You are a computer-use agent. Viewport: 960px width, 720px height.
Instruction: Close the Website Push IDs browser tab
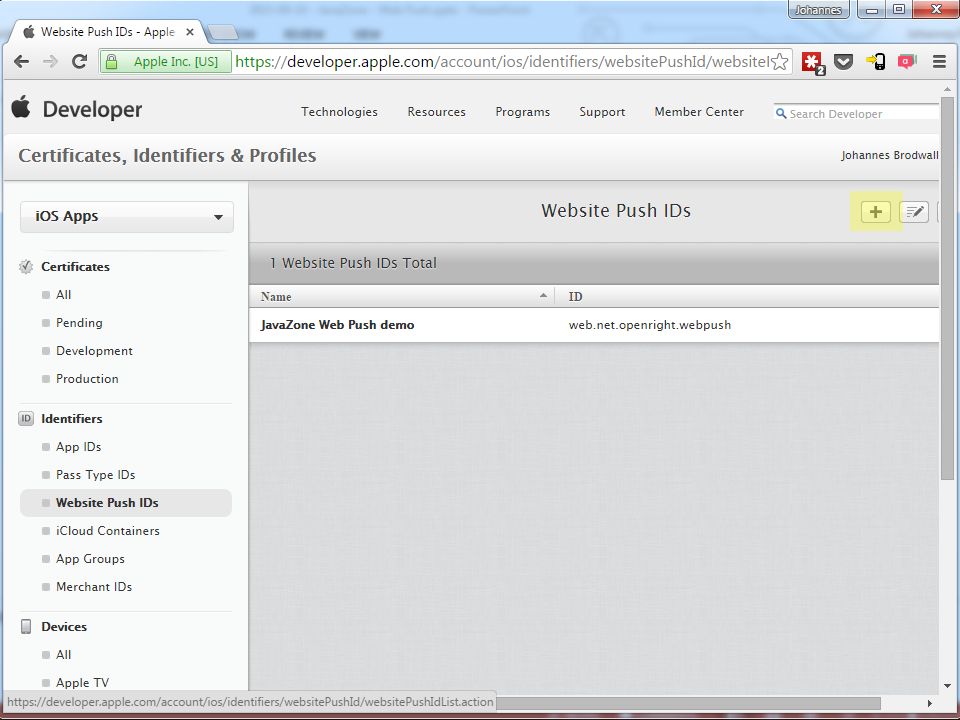pyautogui.click(x=190, y=32)
